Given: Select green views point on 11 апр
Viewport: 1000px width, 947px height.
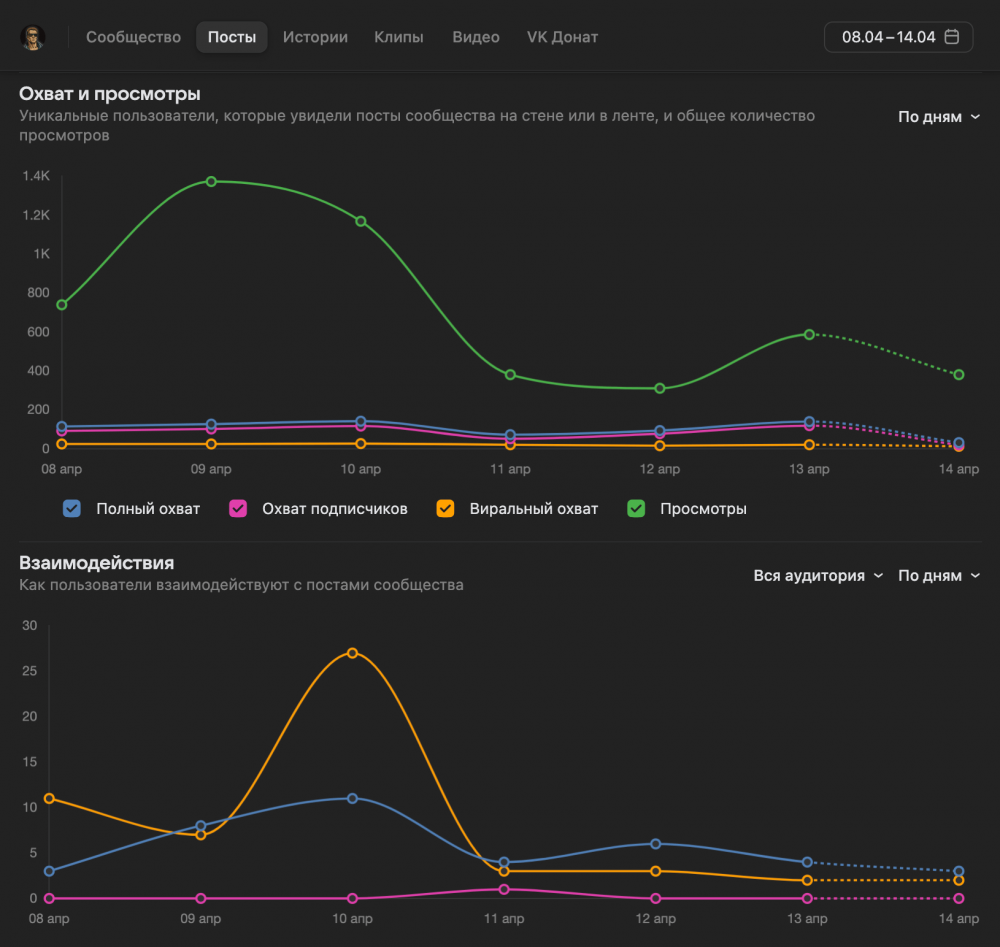Looking at the screenshot, I should coord(510,375).
